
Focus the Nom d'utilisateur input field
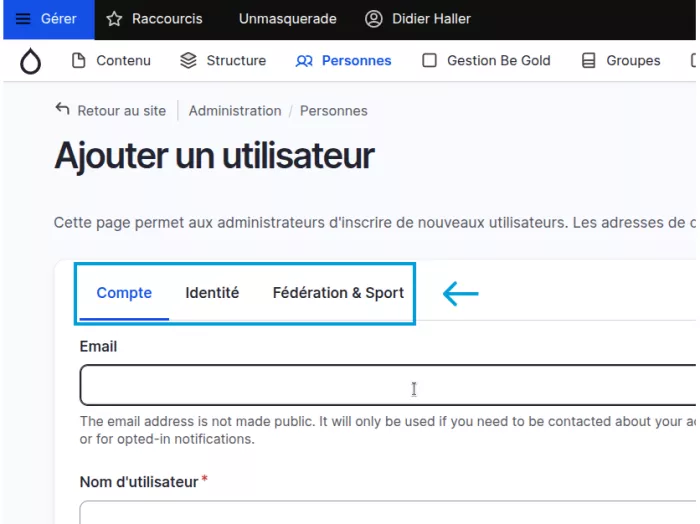pos(388,512)
